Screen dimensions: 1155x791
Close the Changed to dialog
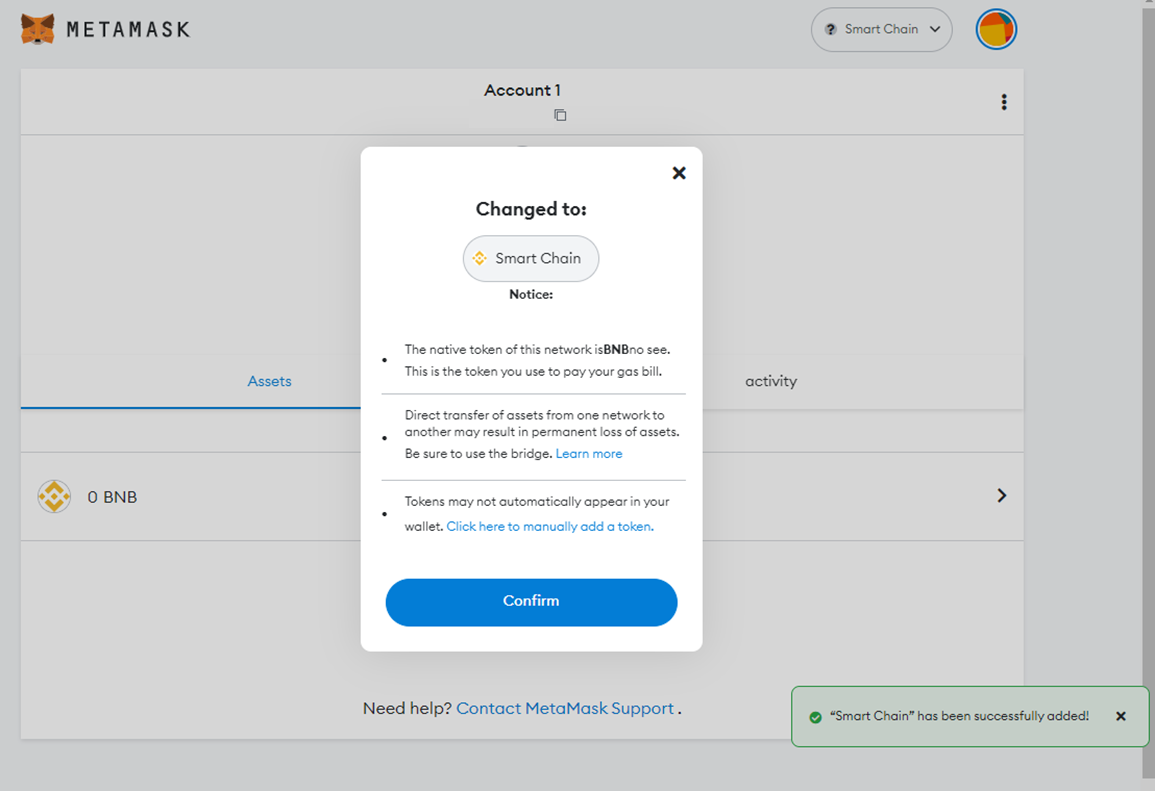point(679,173)
